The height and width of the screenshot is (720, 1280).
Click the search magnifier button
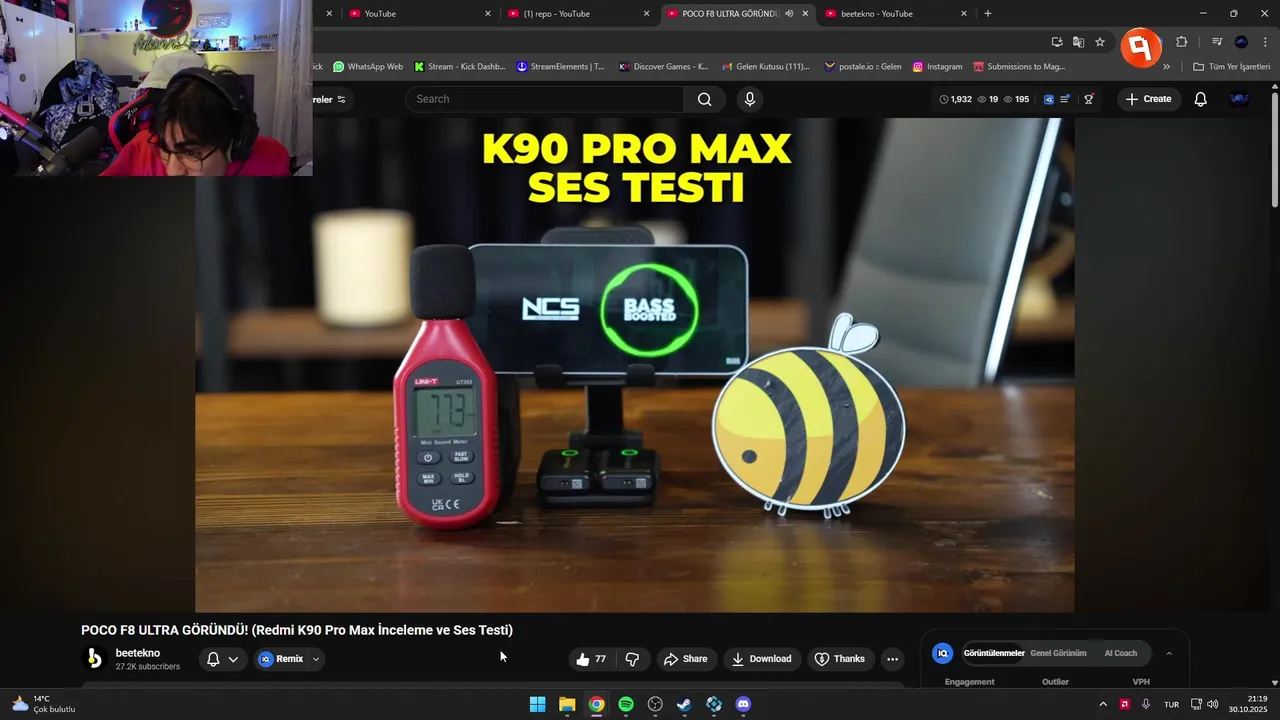pyautogui.click(x=705, y=99)
